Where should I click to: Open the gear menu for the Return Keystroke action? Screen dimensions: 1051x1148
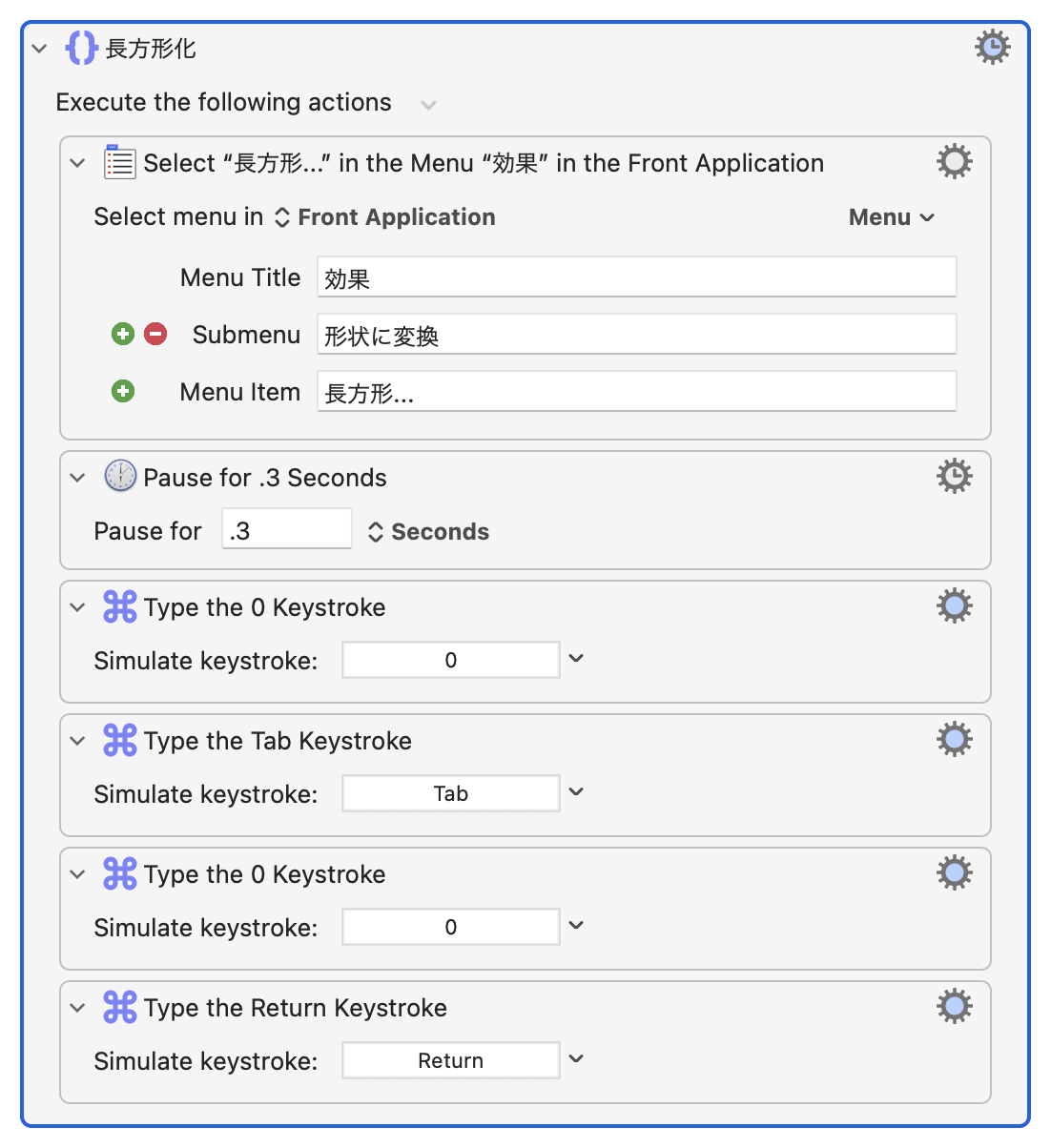pos(954,1006)
